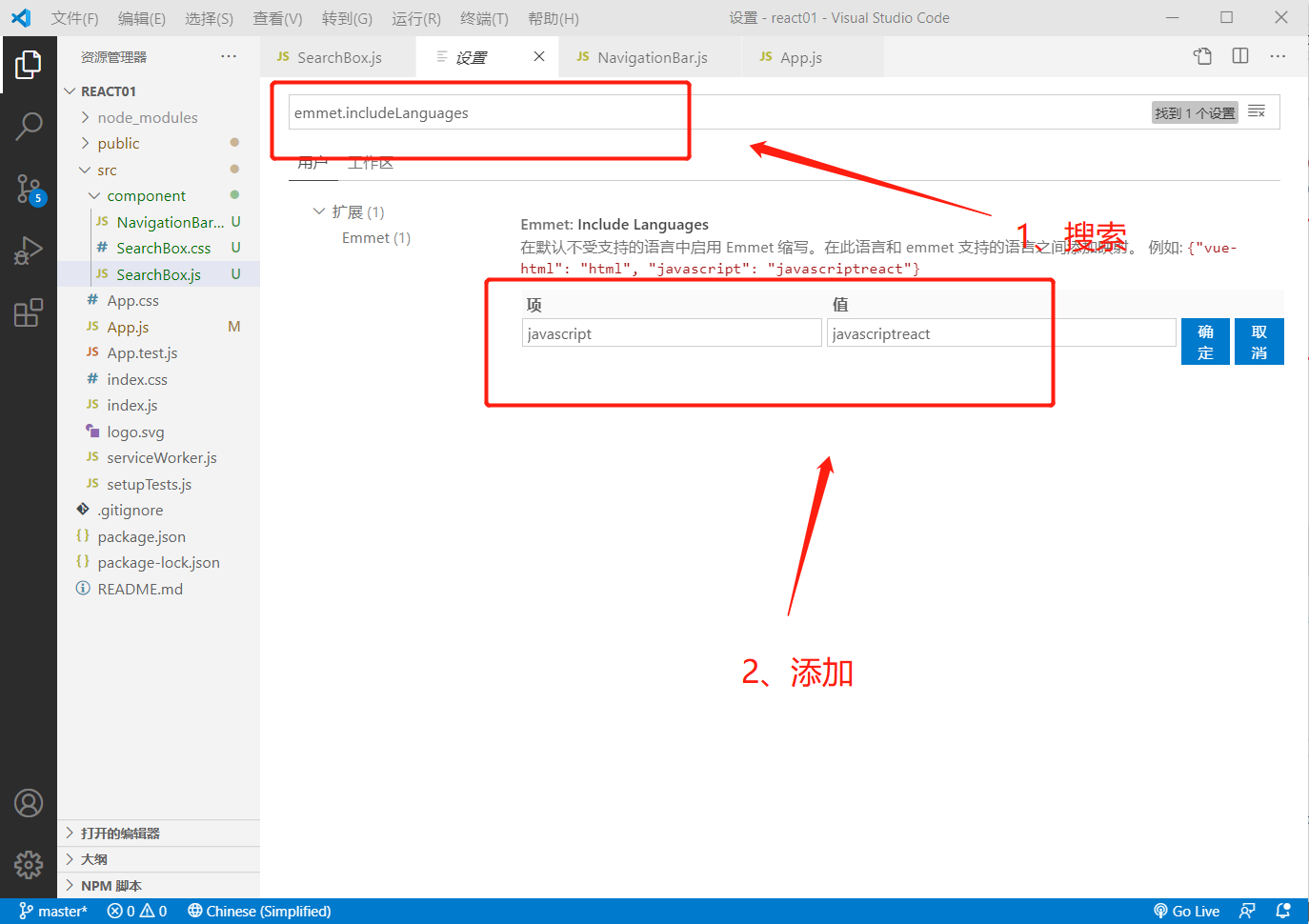This screenshot has width=1309, height=924.
Task: Clear settings search input
Action: 1257,112
